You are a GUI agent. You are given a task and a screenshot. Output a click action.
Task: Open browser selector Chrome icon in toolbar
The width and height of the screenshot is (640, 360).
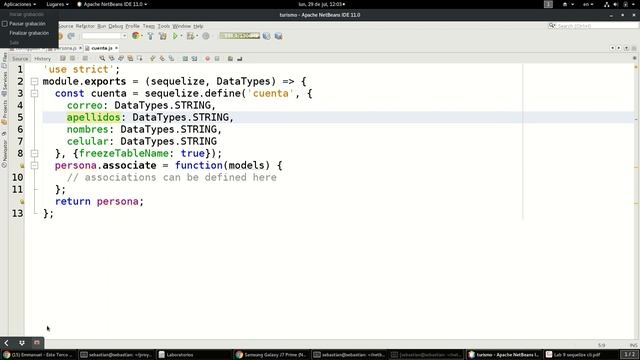coord(136,36)
